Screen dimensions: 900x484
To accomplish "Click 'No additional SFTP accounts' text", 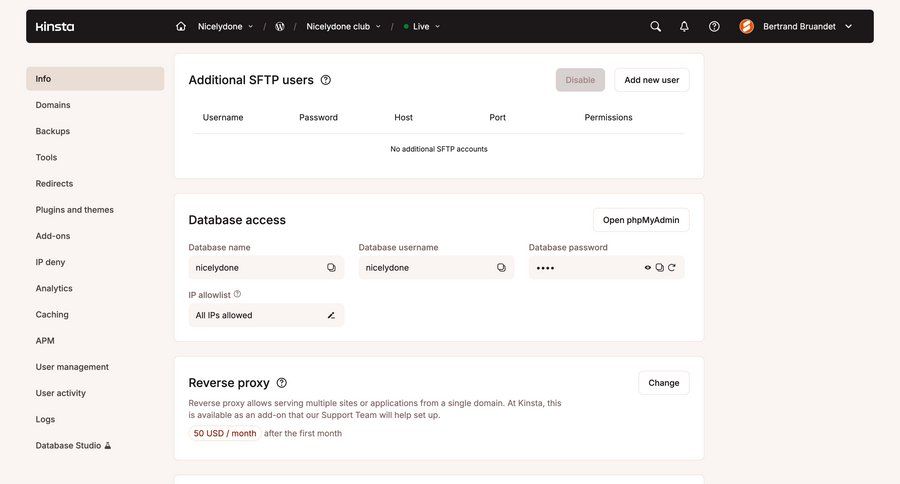I will [439, 149].
